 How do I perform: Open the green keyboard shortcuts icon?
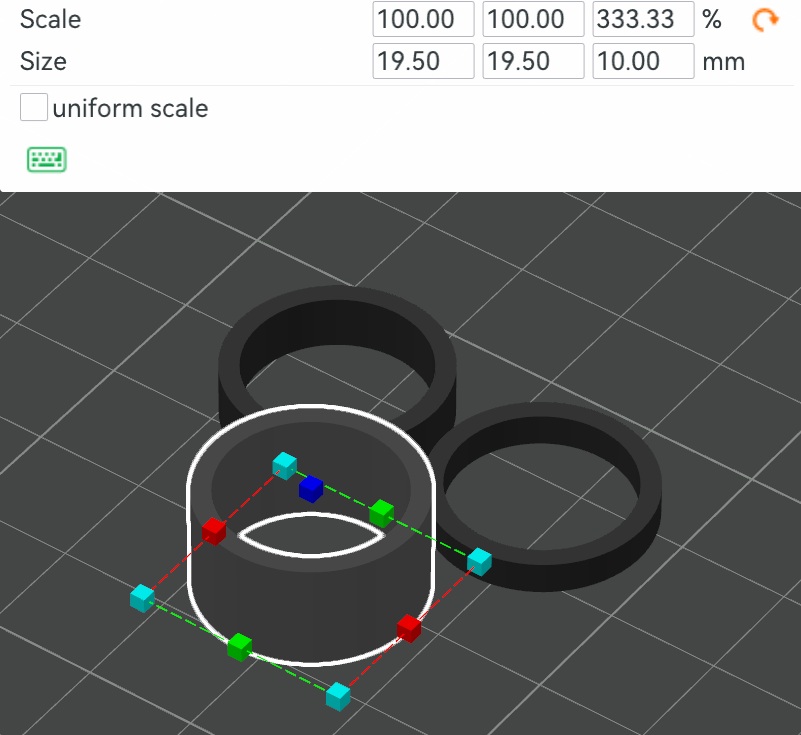pos(46,159)
